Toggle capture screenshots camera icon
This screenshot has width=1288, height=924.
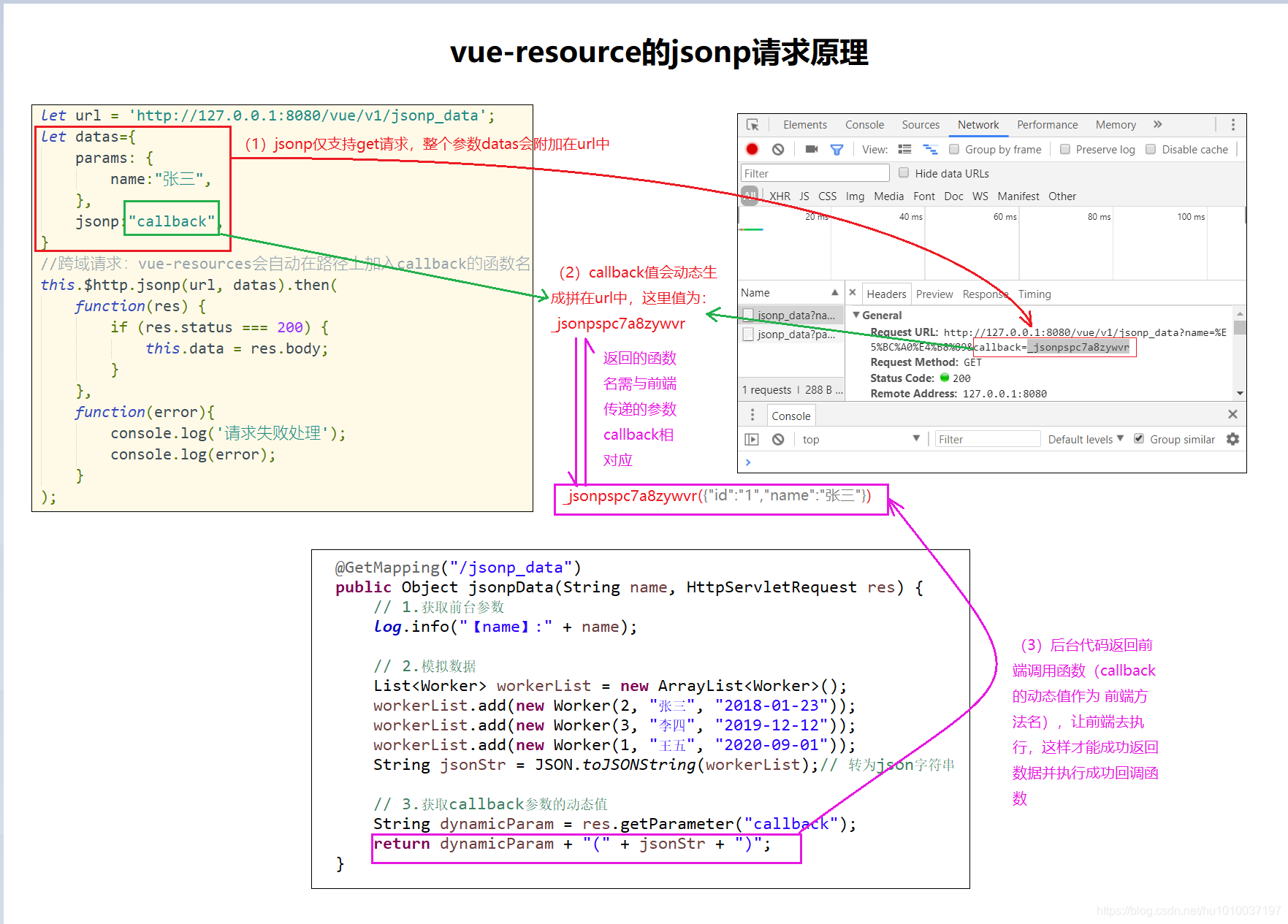coord(812,149)
